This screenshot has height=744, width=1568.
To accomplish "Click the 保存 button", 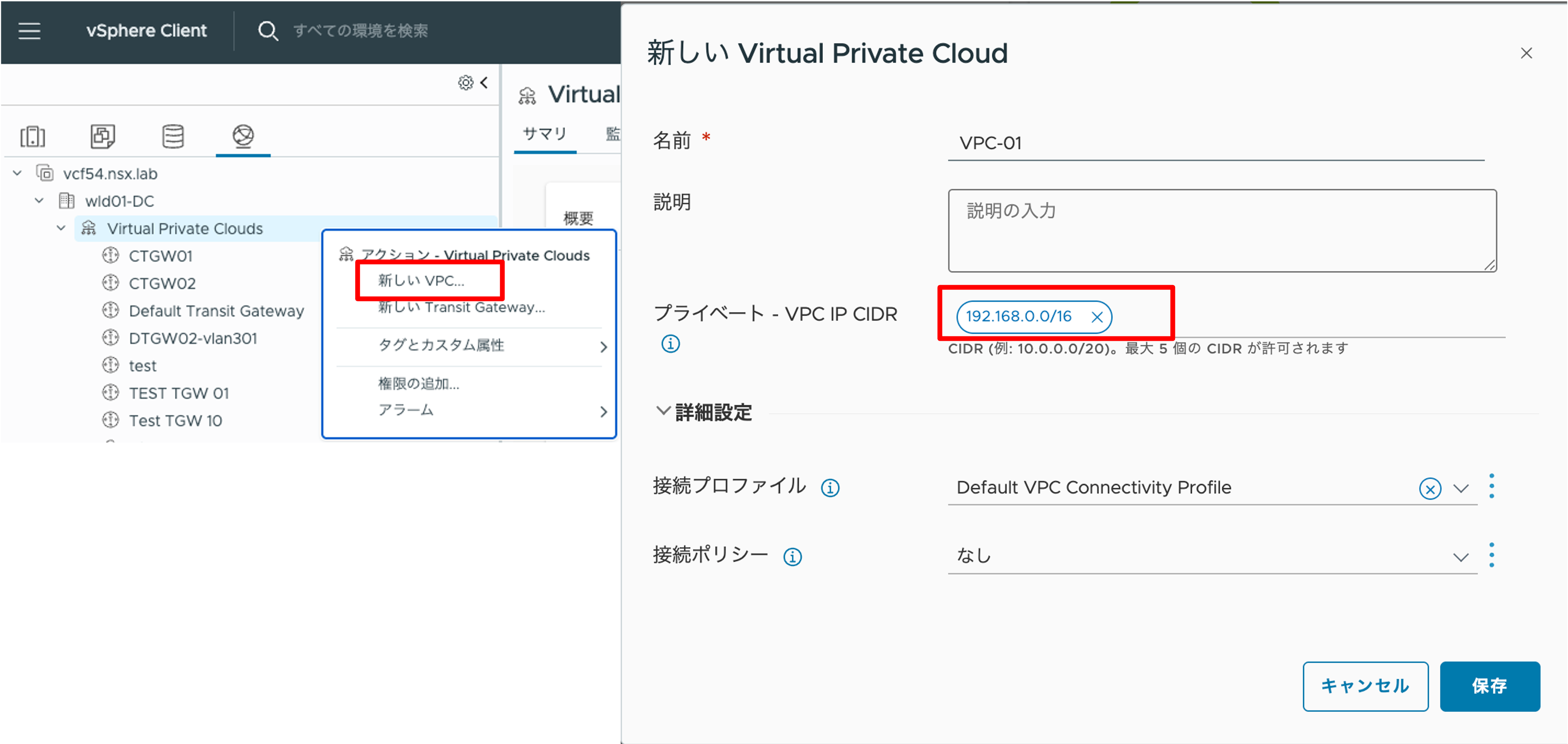I will 1489,686.
